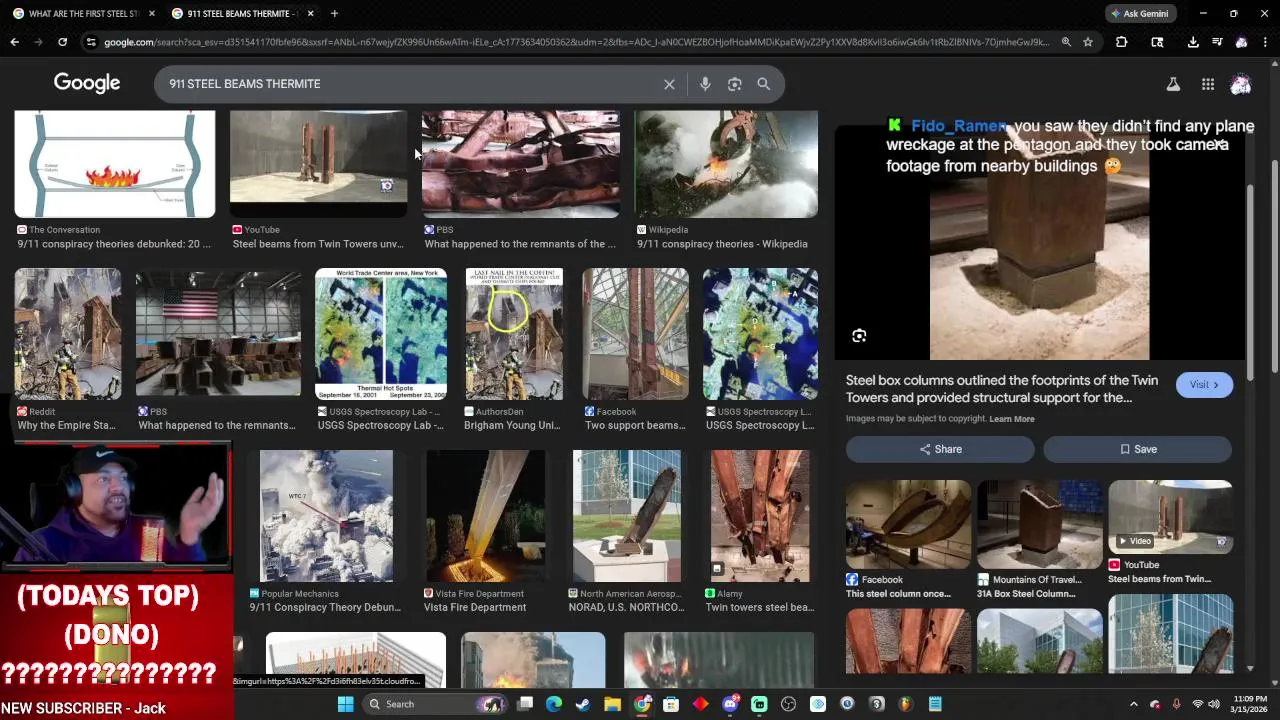1280x720 pixels.
Task: Open OBS Studio from the taskbar
Action: point(788,704)
